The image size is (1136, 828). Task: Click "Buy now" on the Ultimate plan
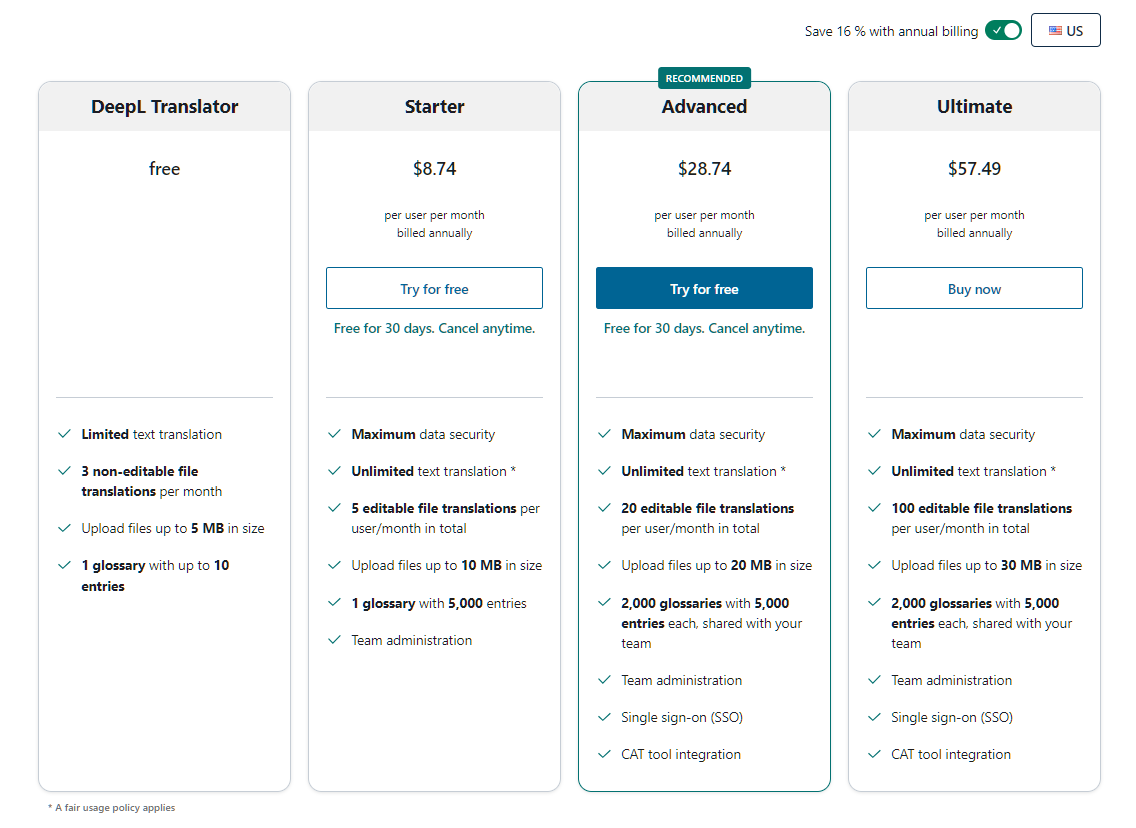[x=974, y=288]
